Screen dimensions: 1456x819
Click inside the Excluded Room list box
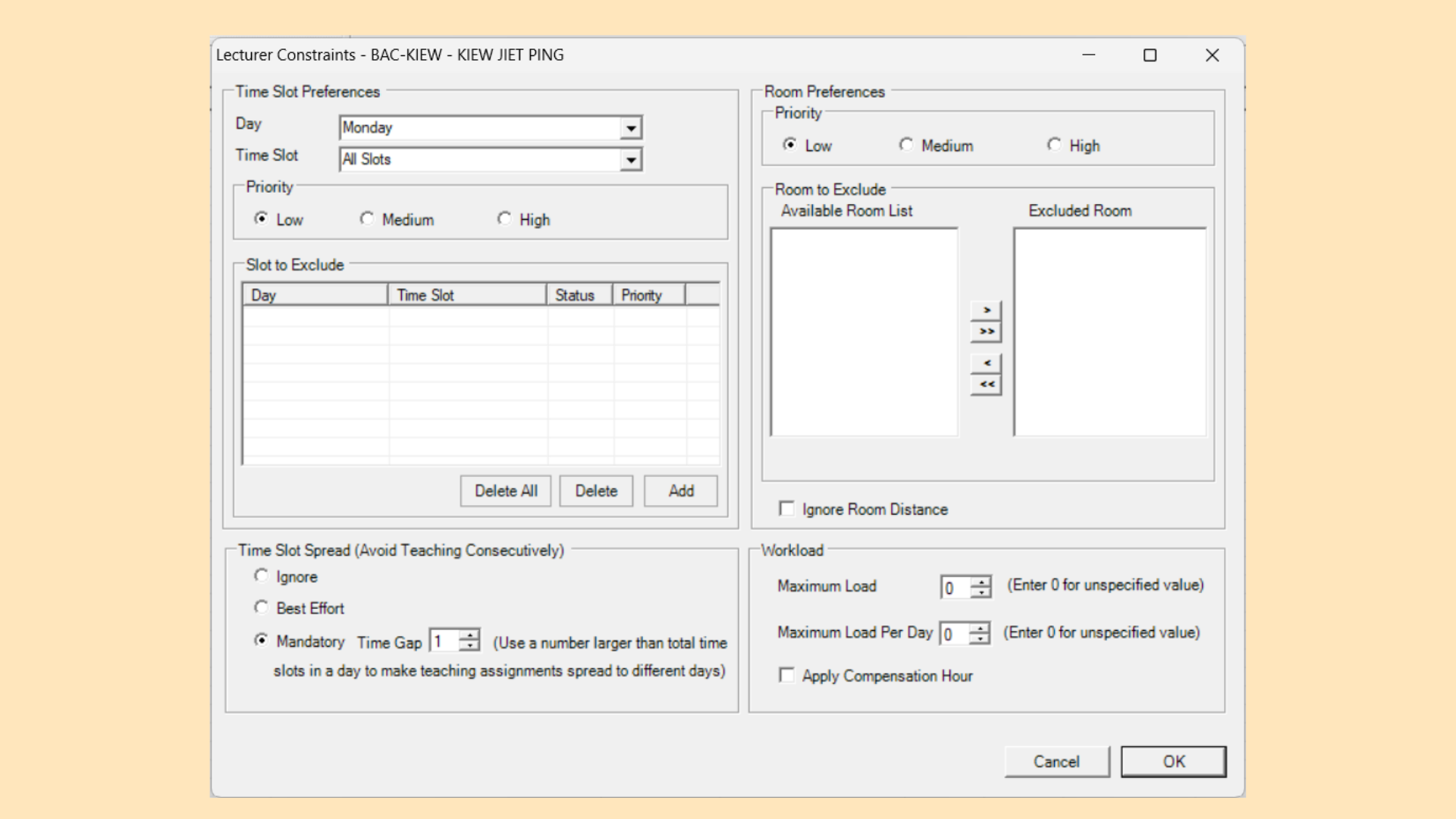pyautogui.click(x=1110, y=332)
